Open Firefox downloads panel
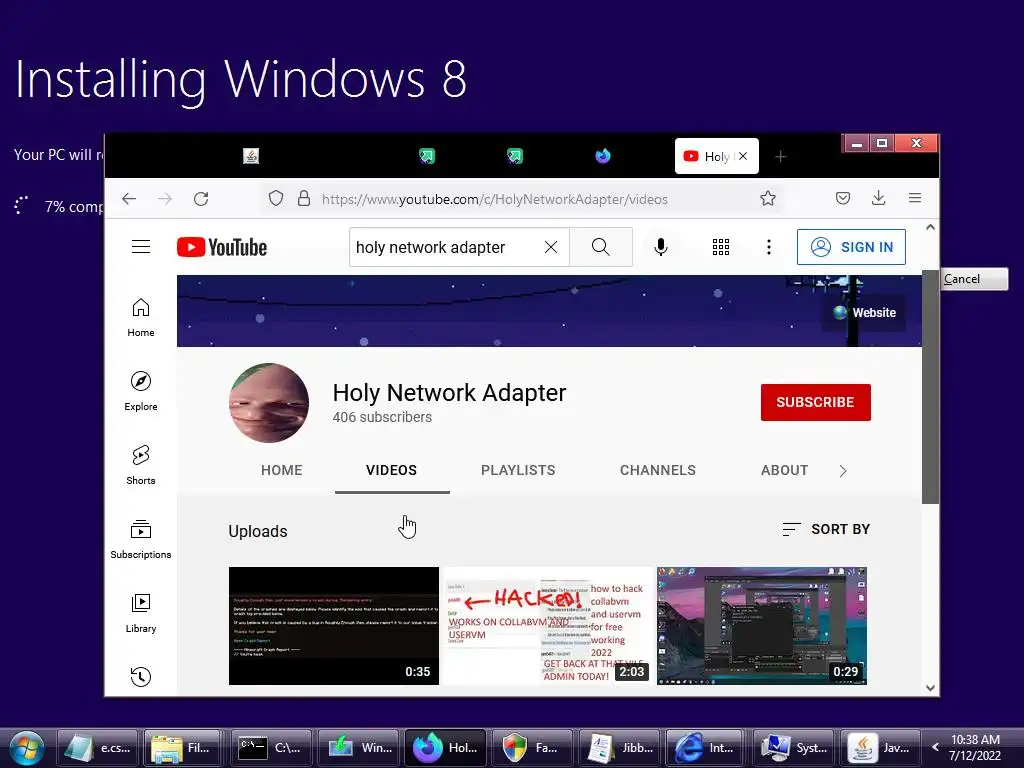1024x768 pixels. (x=878, y=198)
